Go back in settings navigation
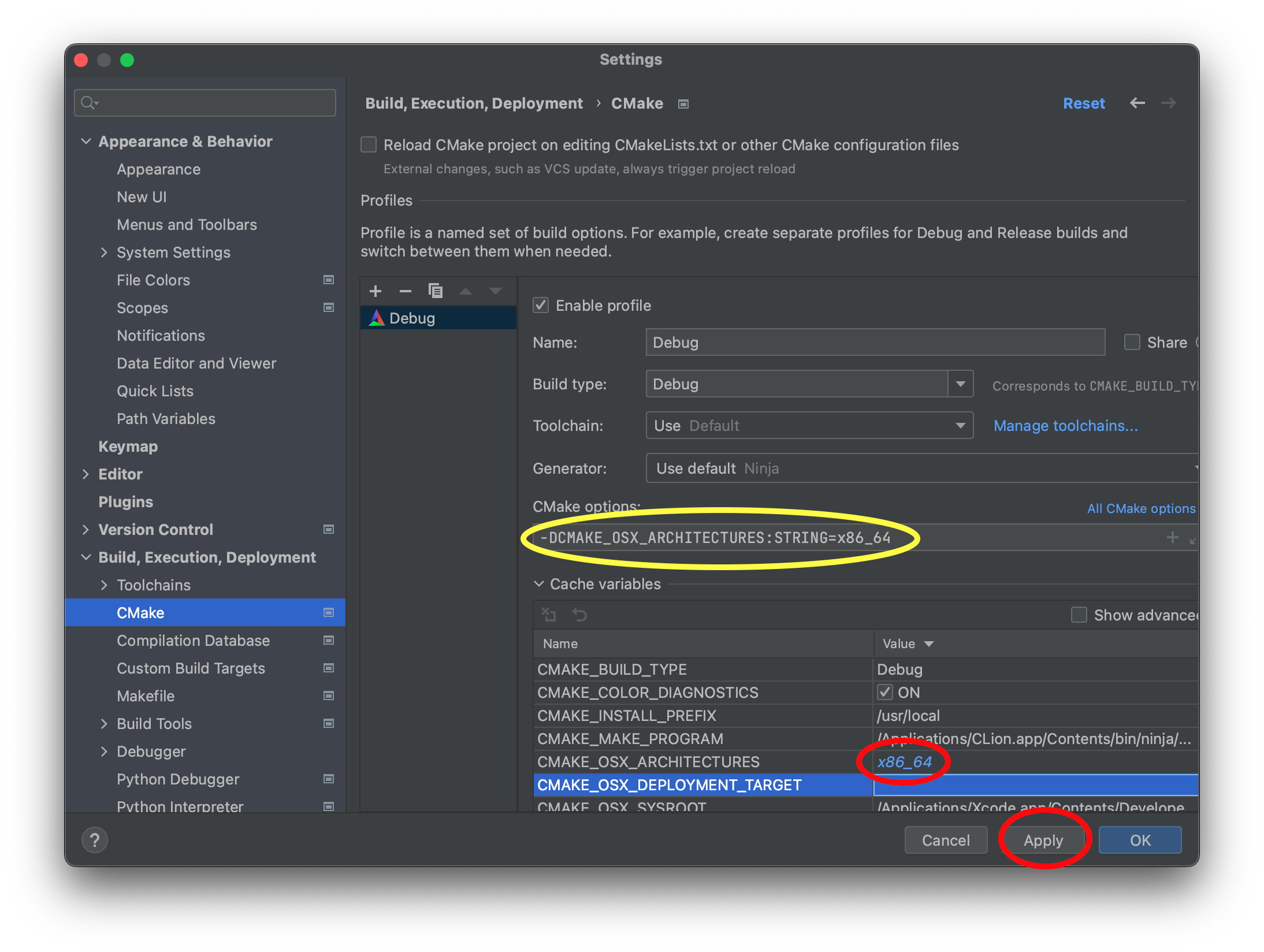The image size is (1264, 952). click(1137, 103)
